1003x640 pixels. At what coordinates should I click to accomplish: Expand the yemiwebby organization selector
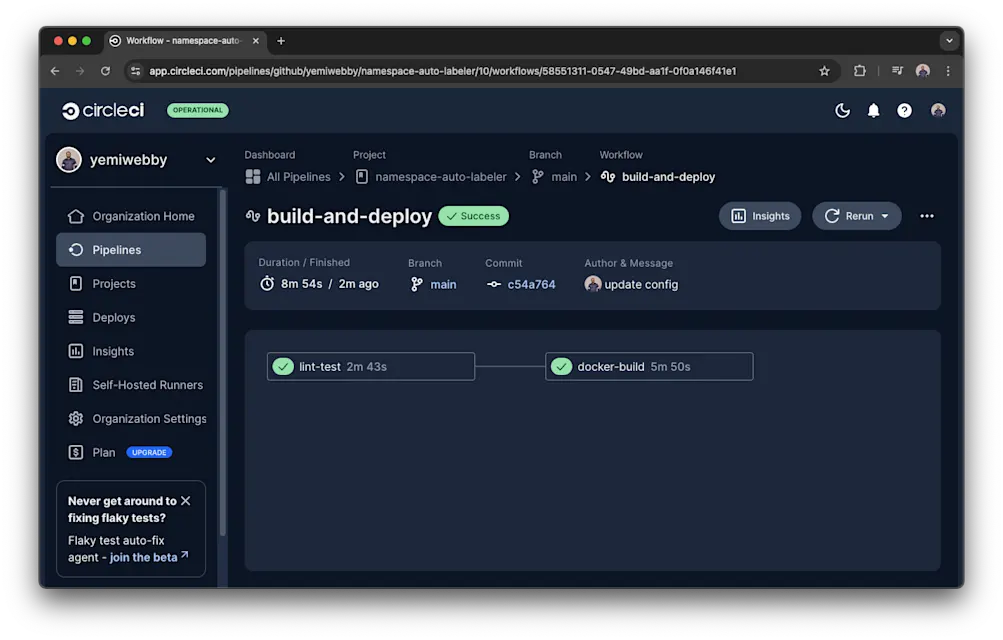pos(210,159)
